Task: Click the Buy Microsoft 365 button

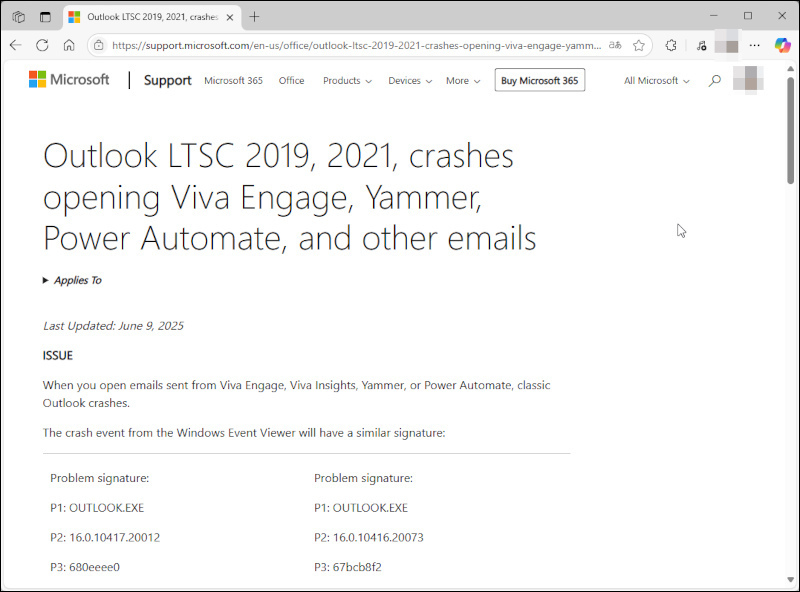Action: click(540, 81)
